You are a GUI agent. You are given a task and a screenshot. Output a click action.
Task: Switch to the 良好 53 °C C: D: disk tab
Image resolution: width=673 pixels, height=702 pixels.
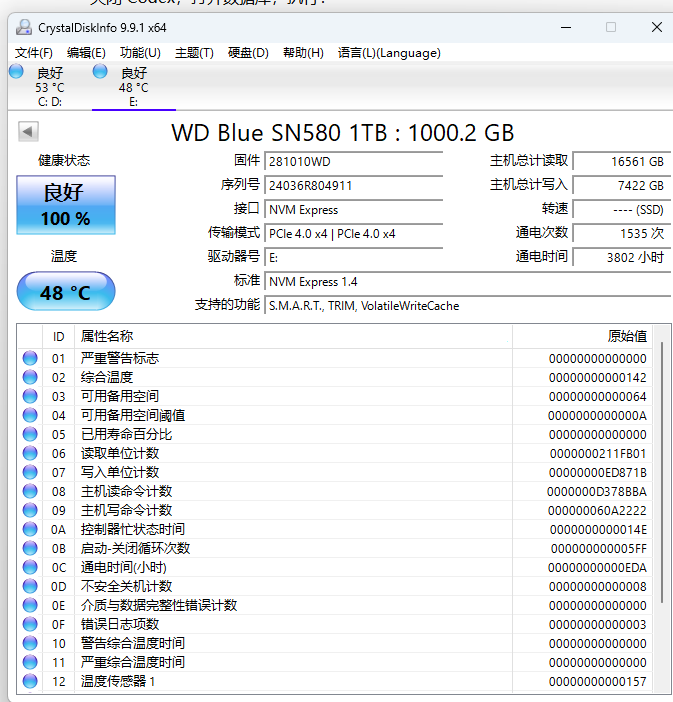(x=49, y=87)
